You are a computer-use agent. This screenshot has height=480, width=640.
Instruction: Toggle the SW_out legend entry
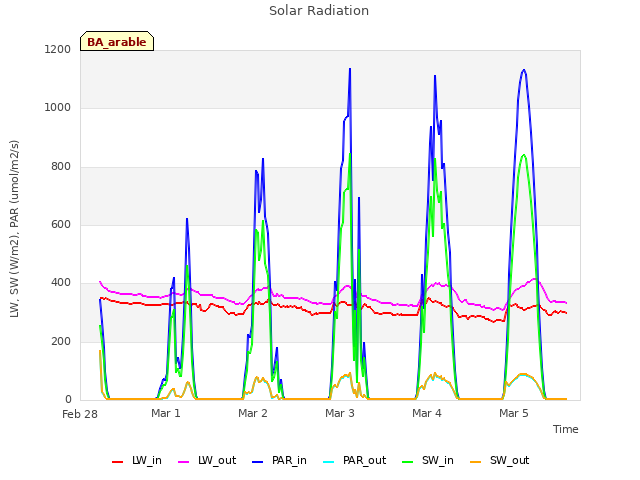pos(499,460)
